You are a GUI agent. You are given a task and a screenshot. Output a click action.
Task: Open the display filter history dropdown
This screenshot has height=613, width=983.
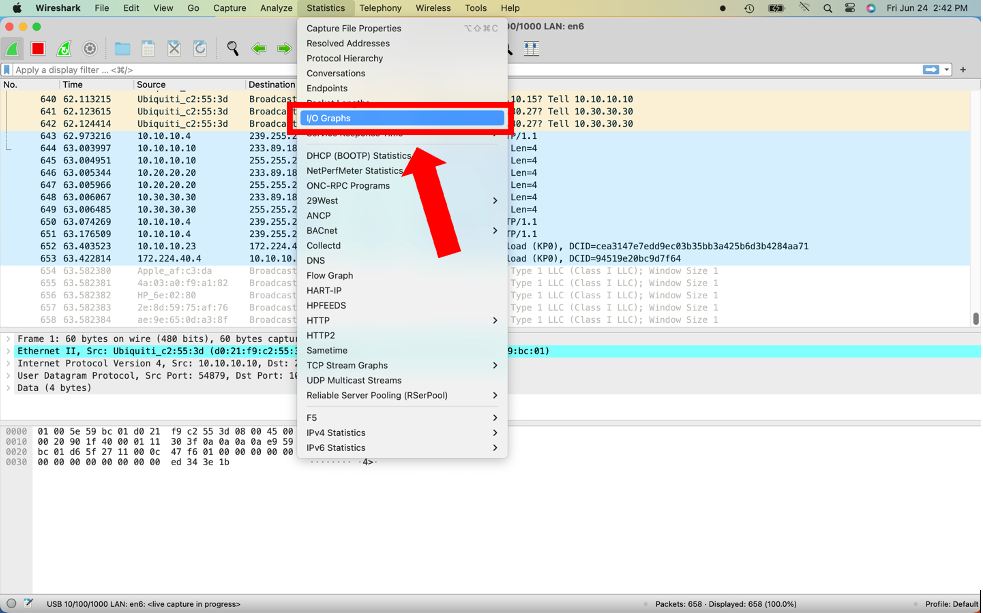tap(947, 70)
